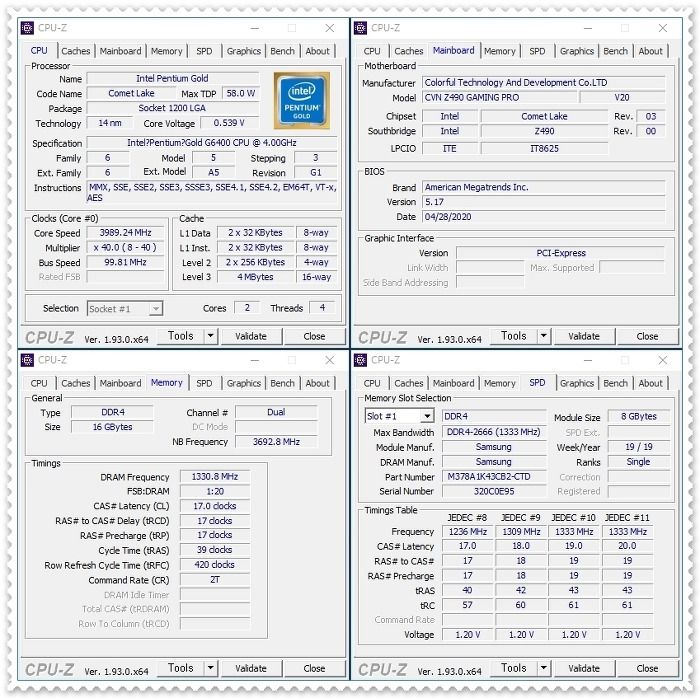Click NB Frequency value 3692.8 MHz
700x698 pixels.
(x=276, y=442)
